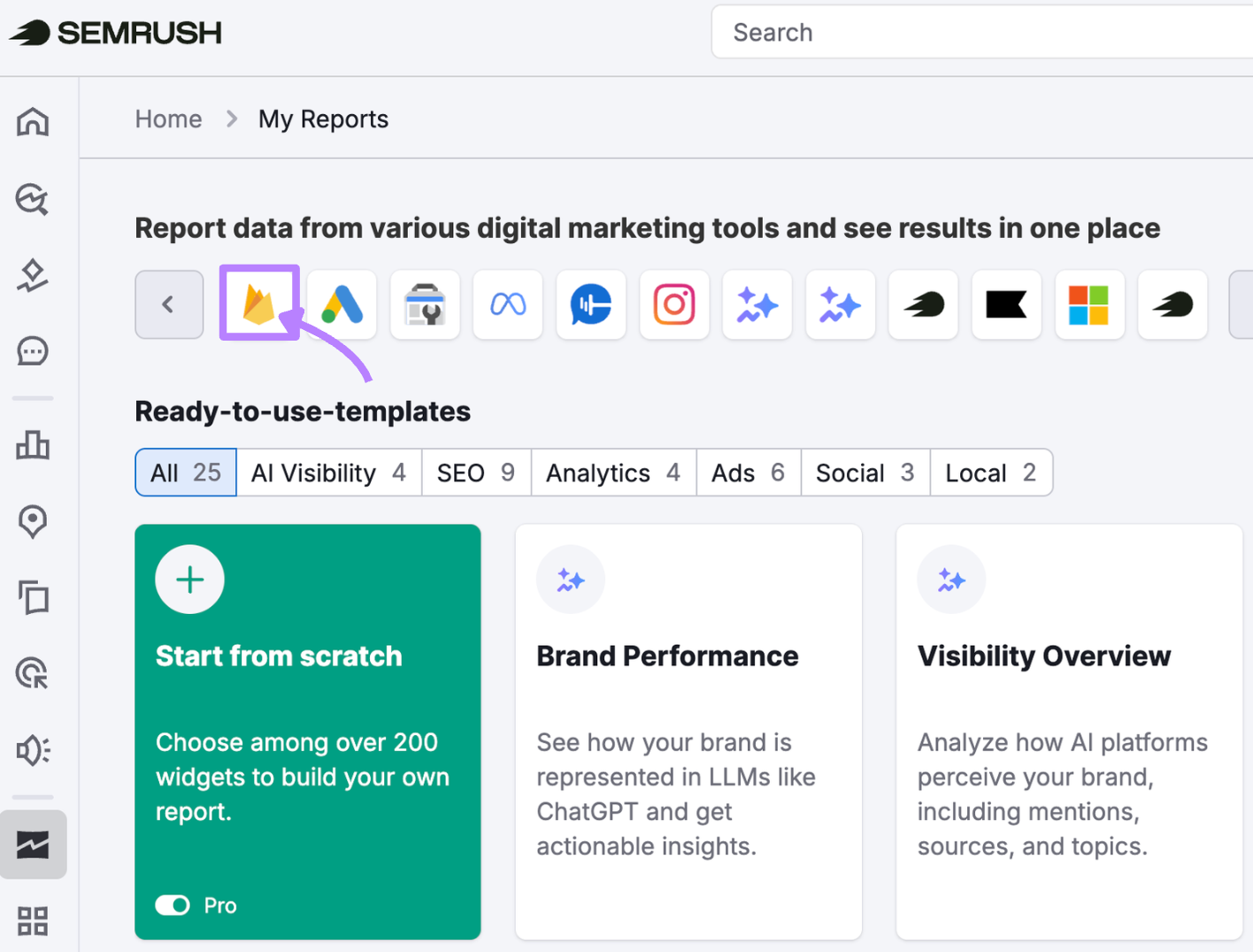Go to previous integrations with left chevron

[169, 304]
